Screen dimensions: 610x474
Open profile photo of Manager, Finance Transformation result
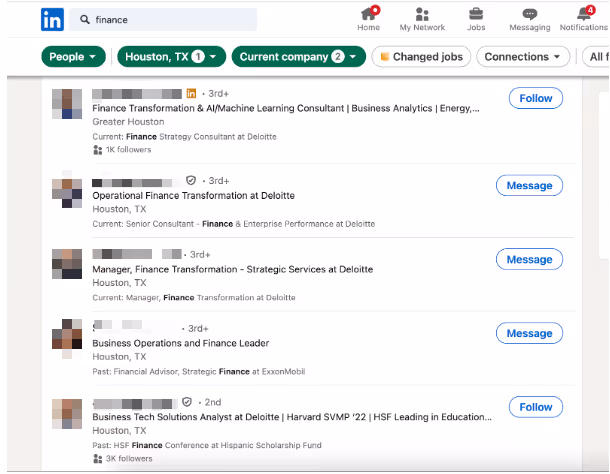tap(67, 264)
